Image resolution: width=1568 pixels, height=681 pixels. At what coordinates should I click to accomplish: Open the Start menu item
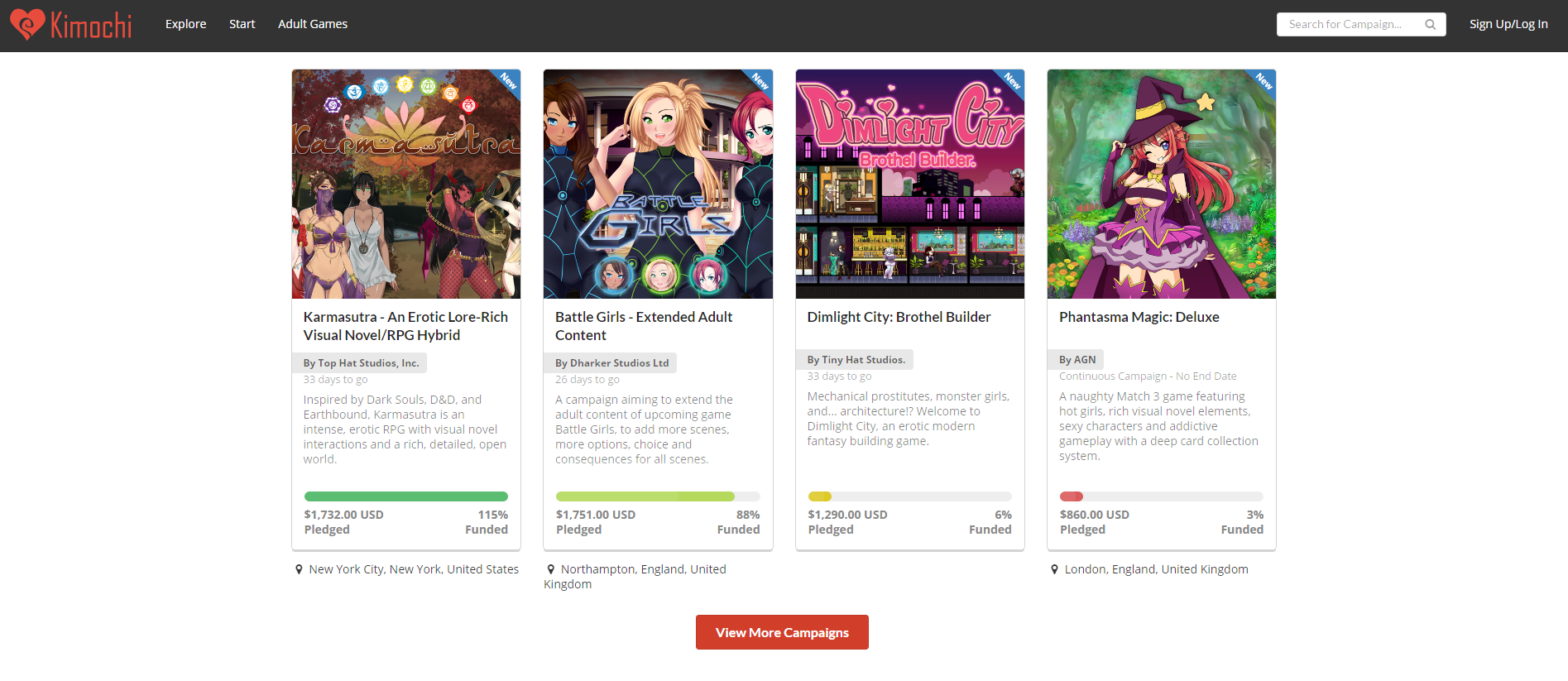coord(242,24)
